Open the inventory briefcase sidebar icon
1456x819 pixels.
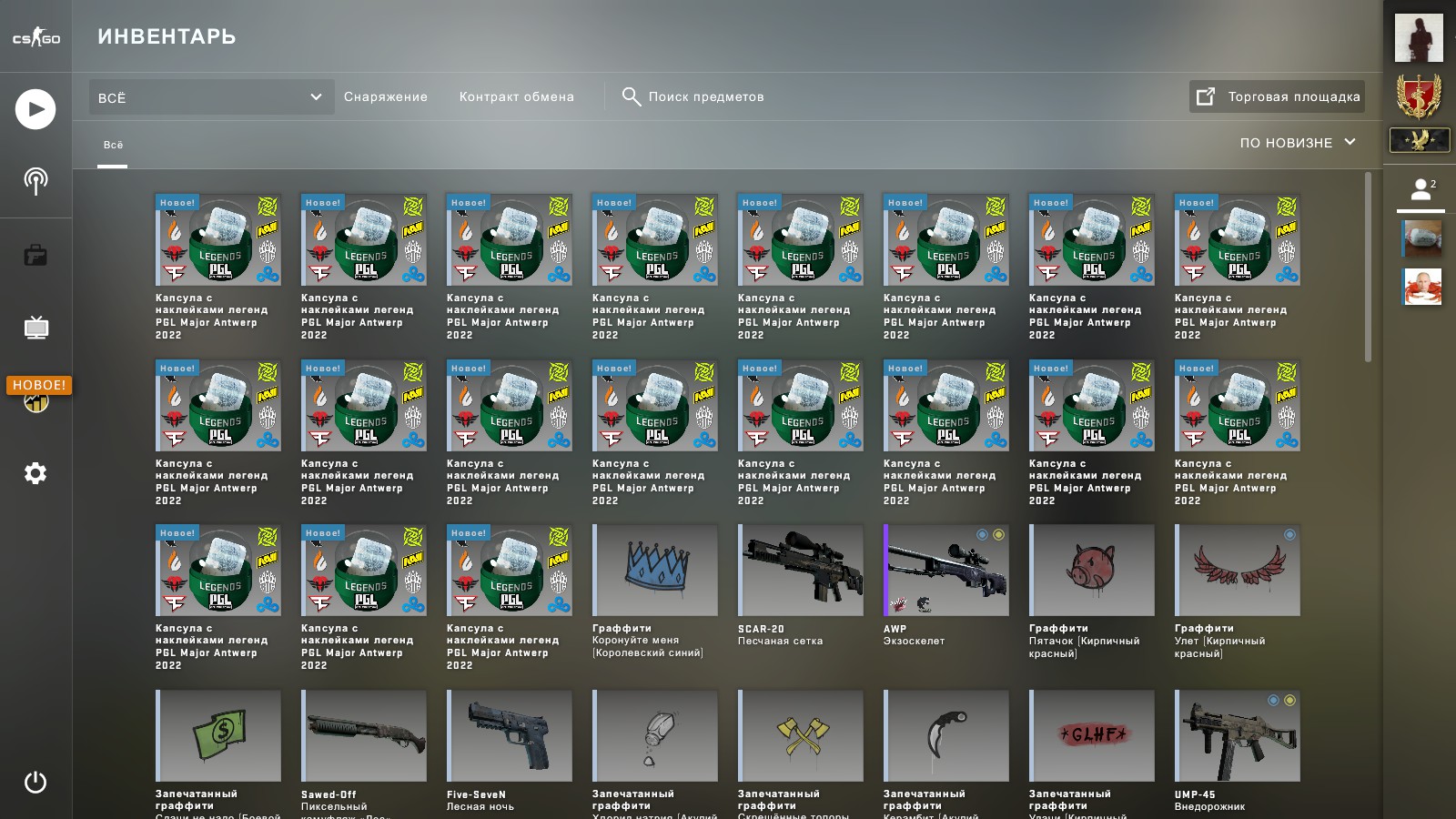35,255
